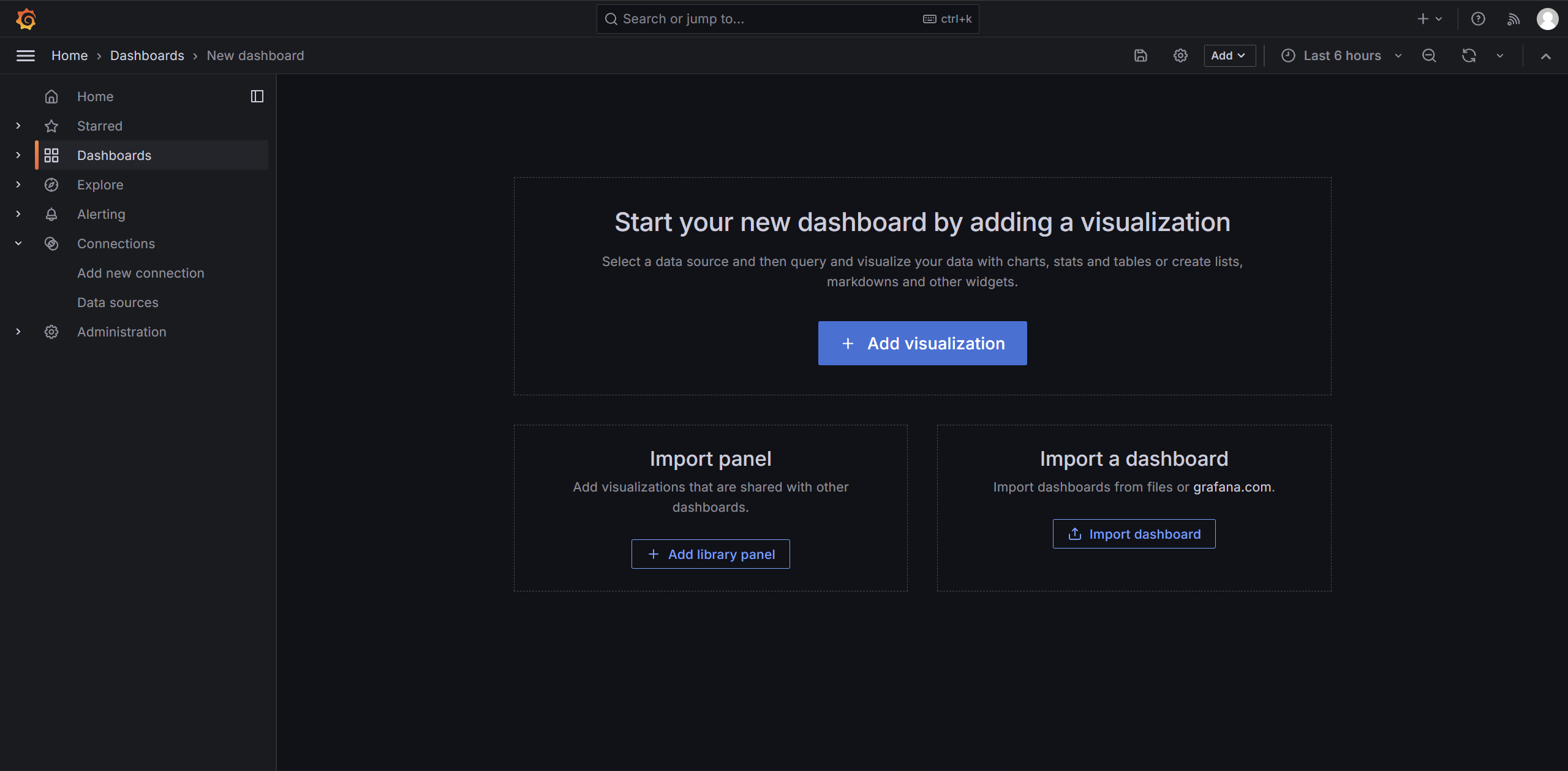Open the refresh interval dropdown arrow

[x=1500, y=56]
